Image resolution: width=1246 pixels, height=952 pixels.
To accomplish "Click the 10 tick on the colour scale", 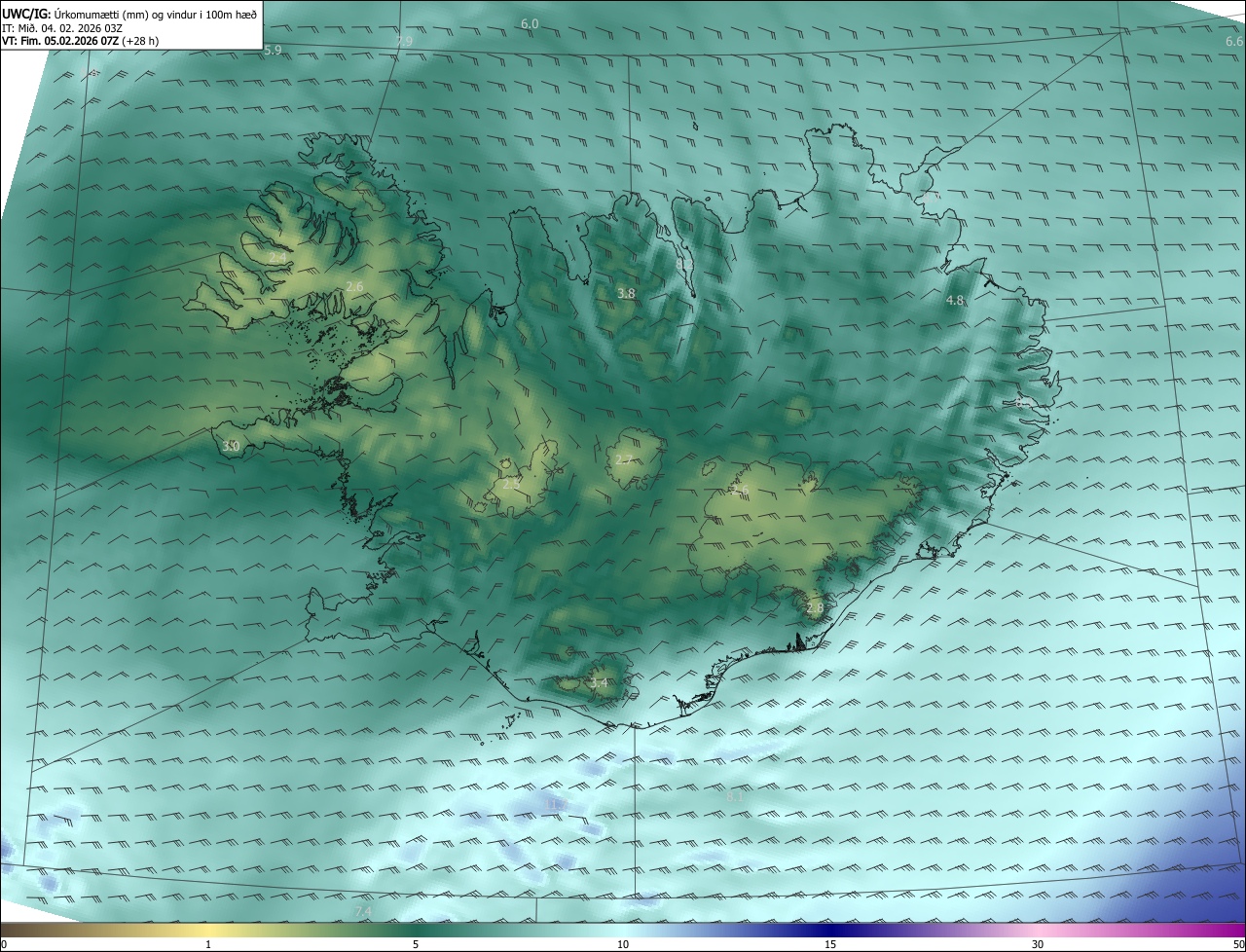I will point(623,944).
